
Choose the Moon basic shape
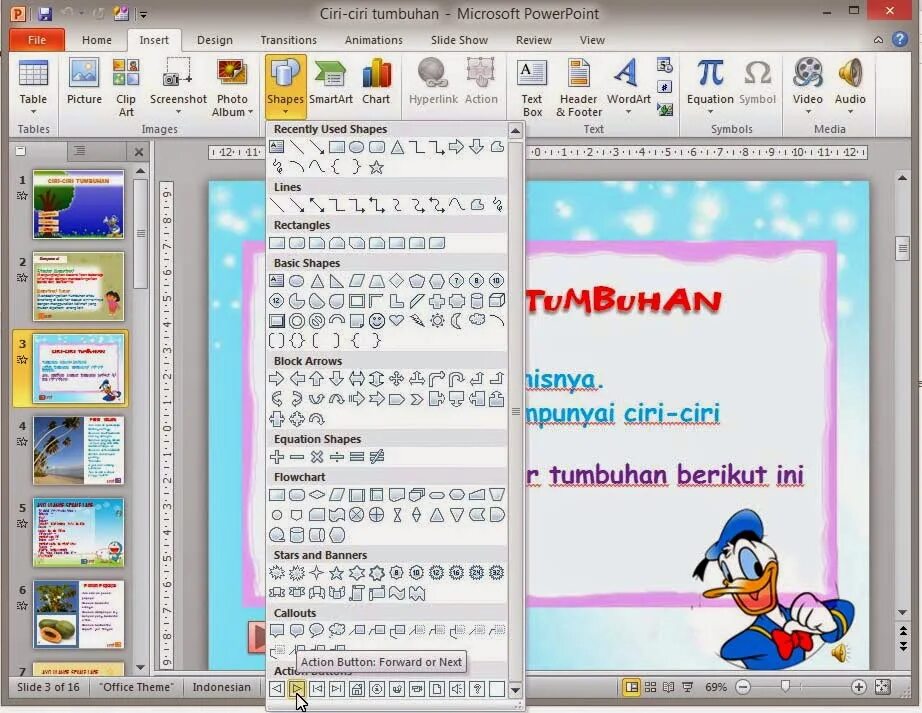point(457,320)
